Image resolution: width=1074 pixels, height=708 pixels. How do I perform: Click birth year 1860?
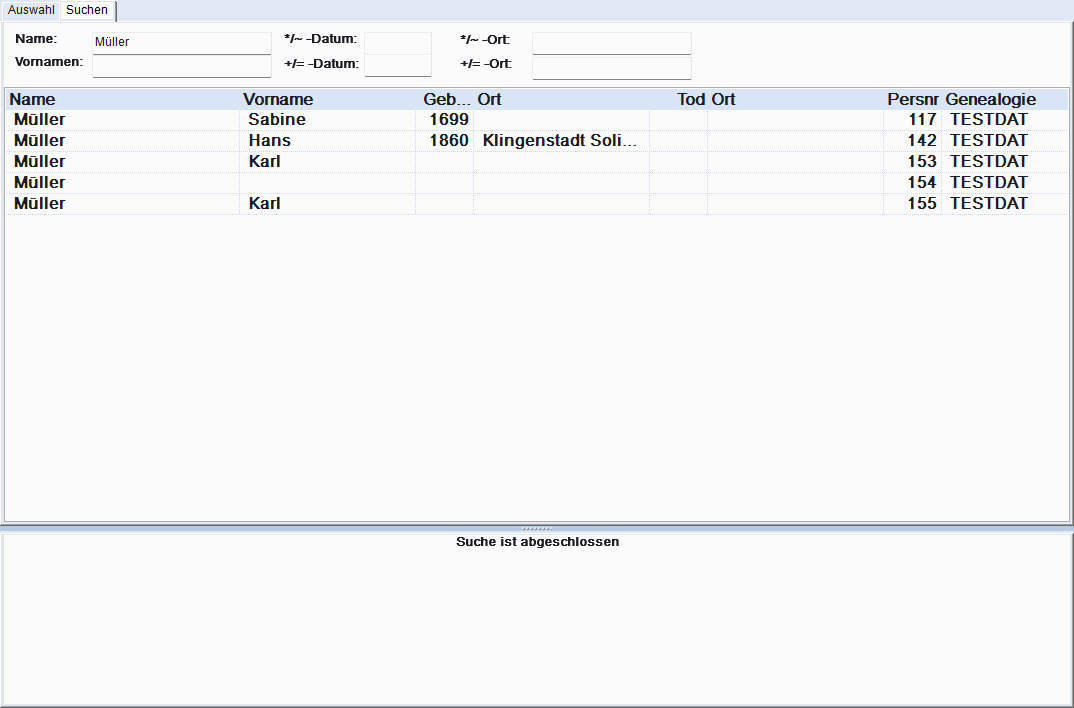pos(449,140)
